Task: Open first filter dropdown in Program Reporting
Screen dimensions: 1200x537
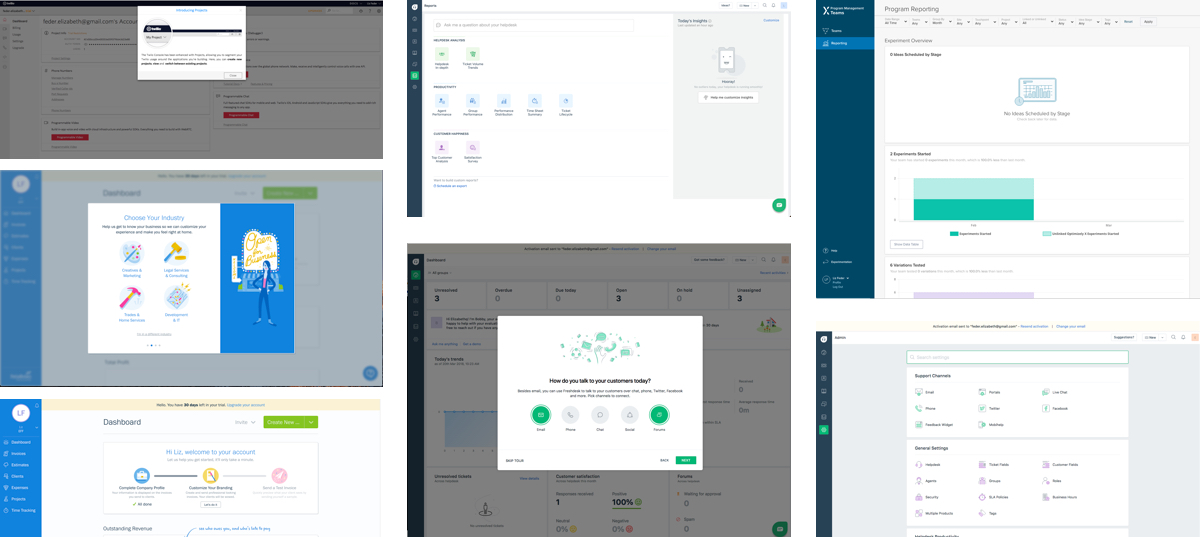Action: point(896,20)
